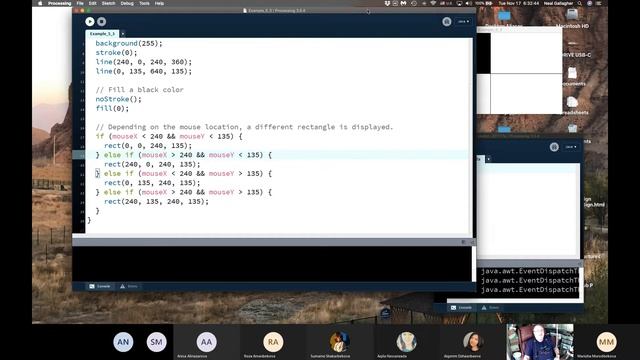Image resolution: width=640 pixels, height=360 pixels.
Task: Select participant AN avatar
Action: [x=123, y=342]
